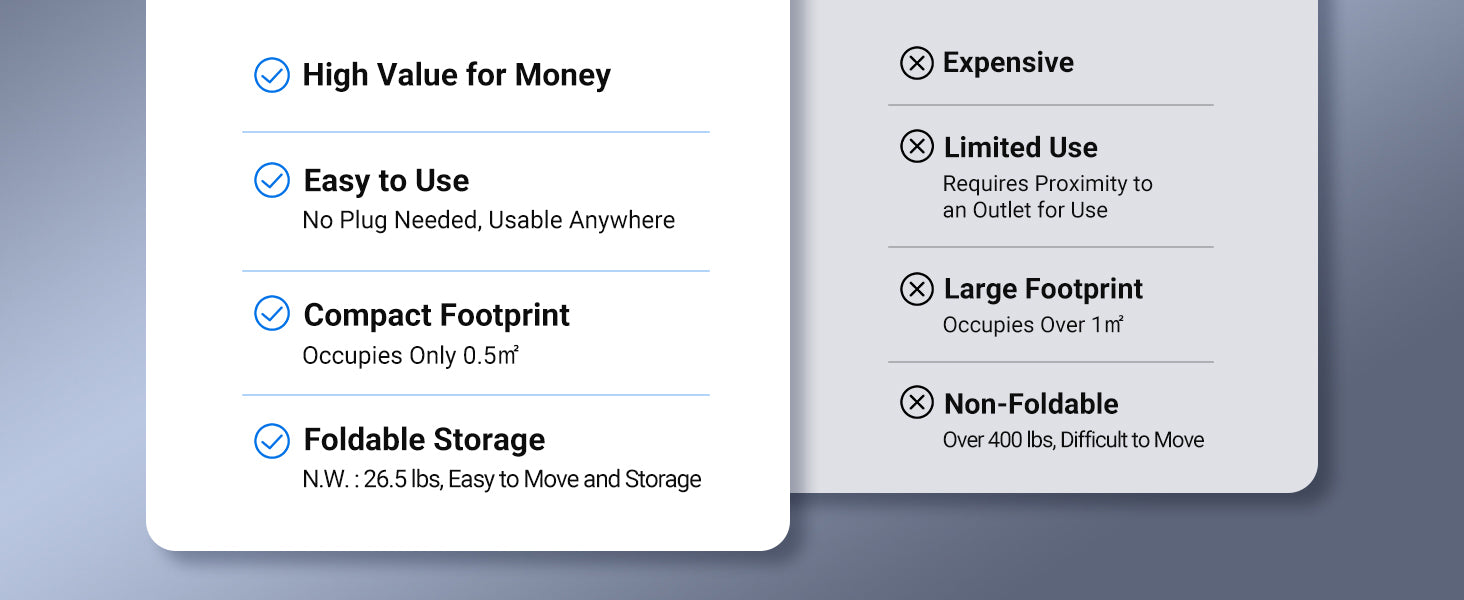Click checkmark icon beside Easy to Use
Viewport: 1464px width, 600px height.
[x=272, y=180]
